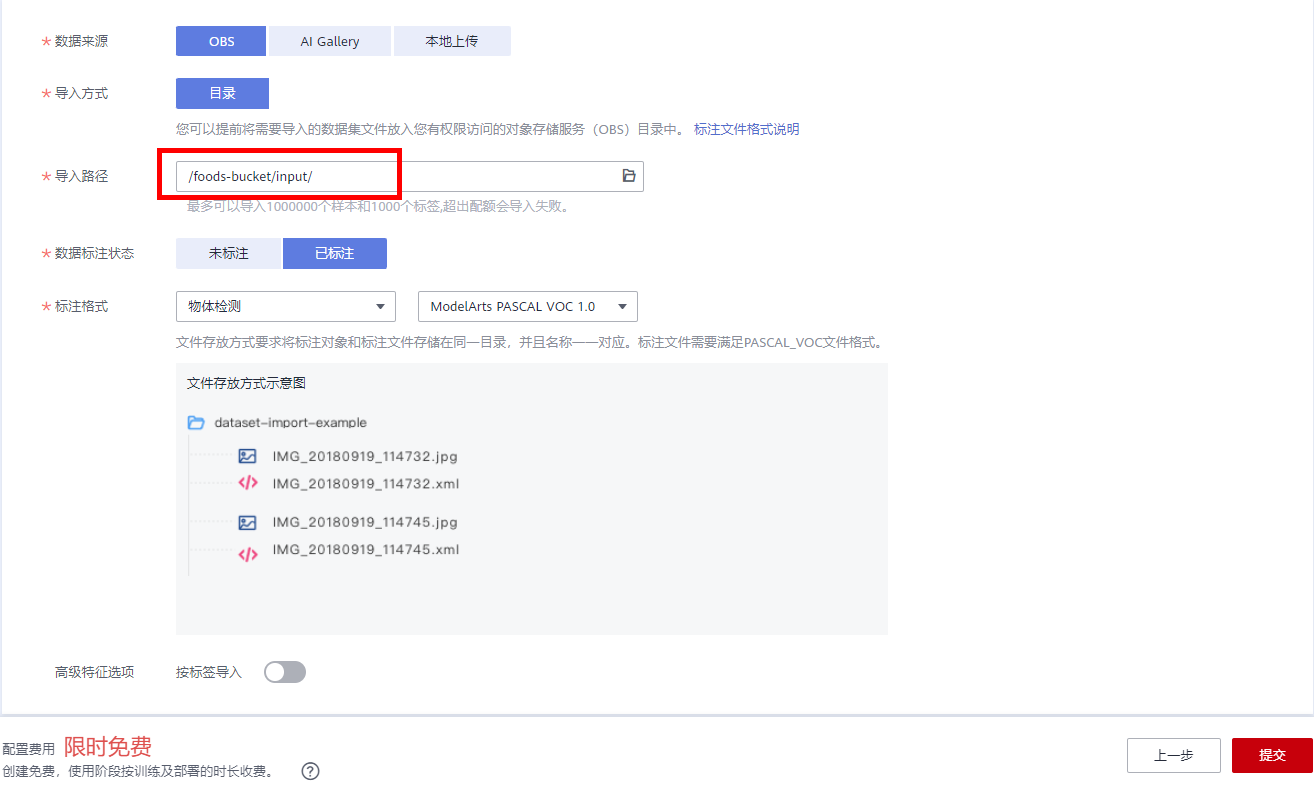
Task: Click image icon beside IMG_20180919_114732.jpg
Action: click(x=247, y=456)
